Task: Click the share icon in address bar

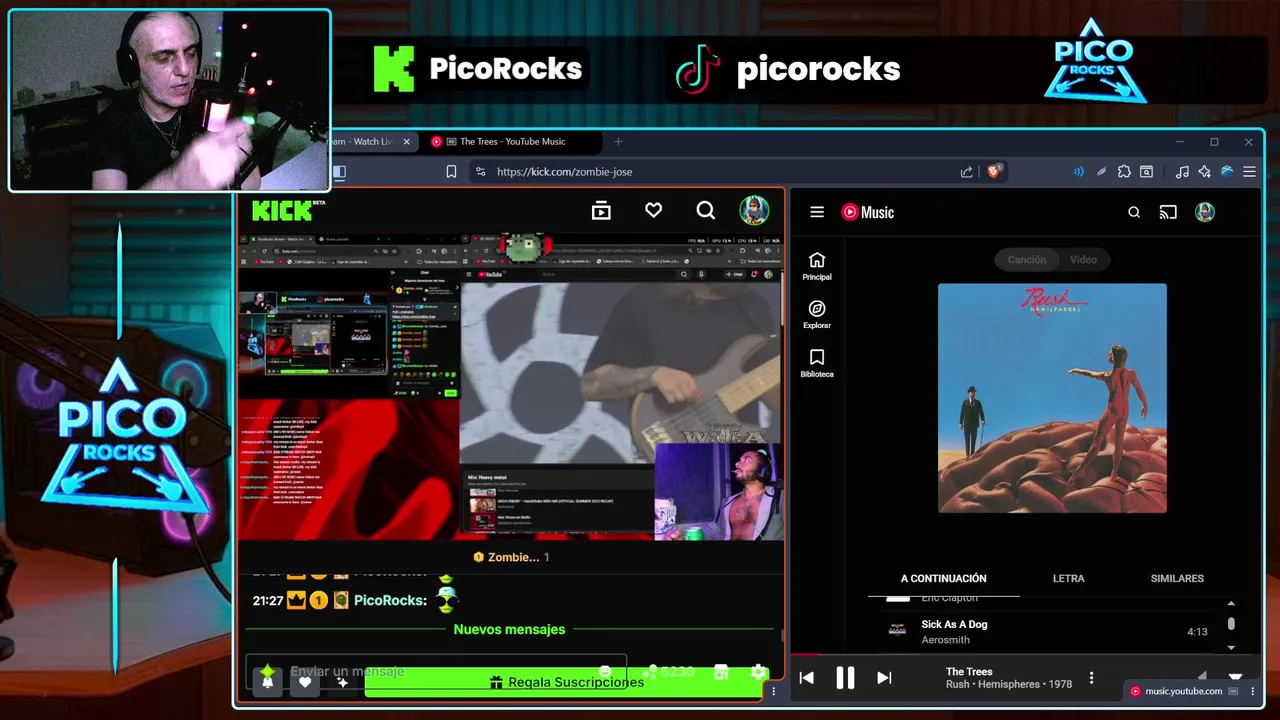Action: pos(966,172)
